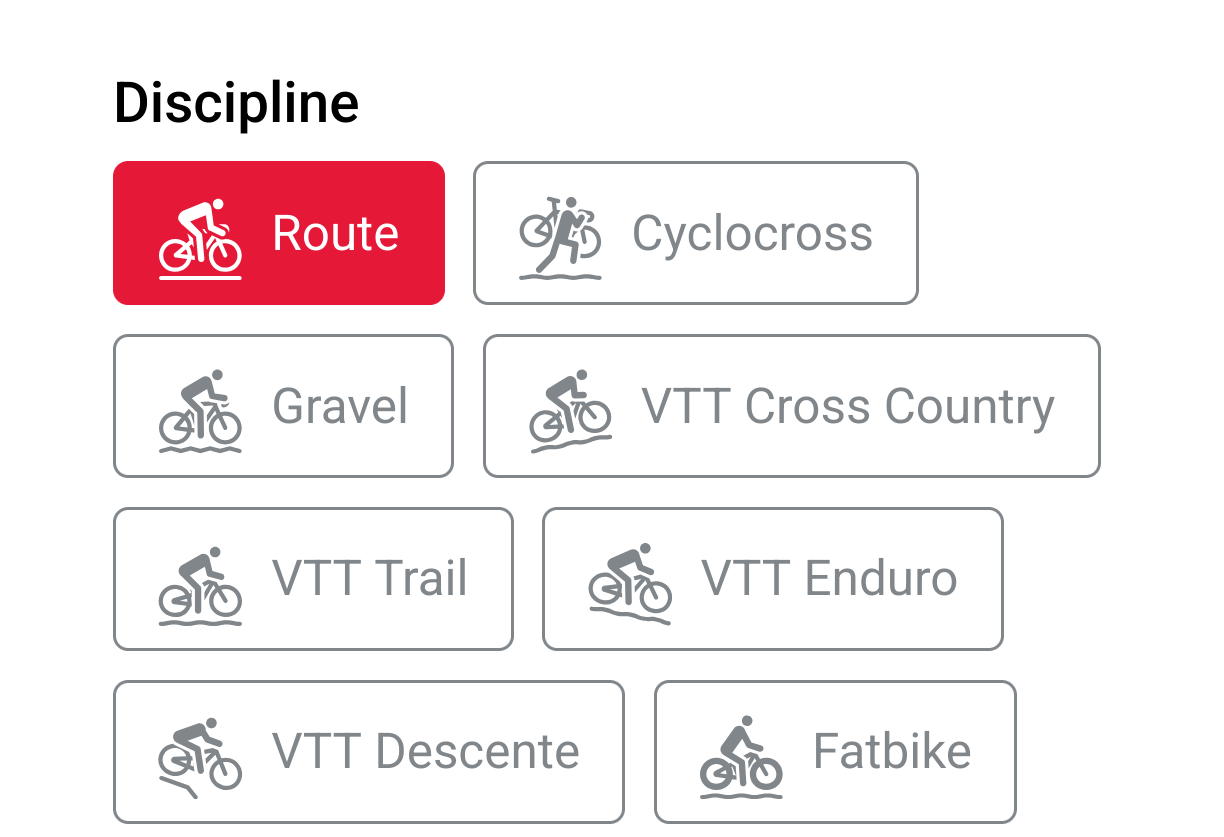Click the downhill rider icon for VTT Descente

click(x=200, y=757)
